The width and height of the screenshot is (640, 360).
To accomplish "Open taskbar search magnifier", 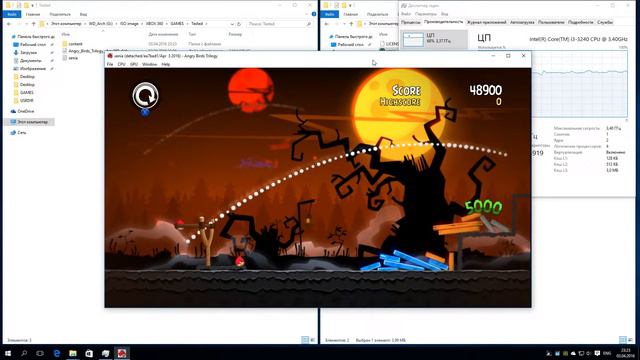I will [x=24, y=353].
